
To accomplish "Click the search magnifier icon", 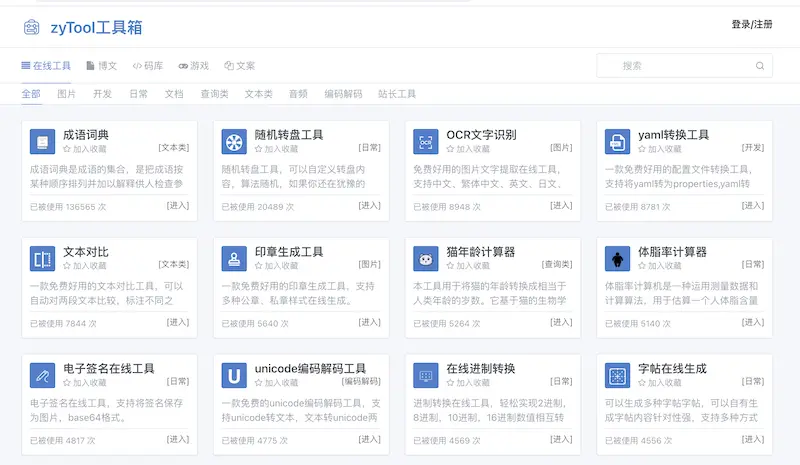I will point(760,66).
